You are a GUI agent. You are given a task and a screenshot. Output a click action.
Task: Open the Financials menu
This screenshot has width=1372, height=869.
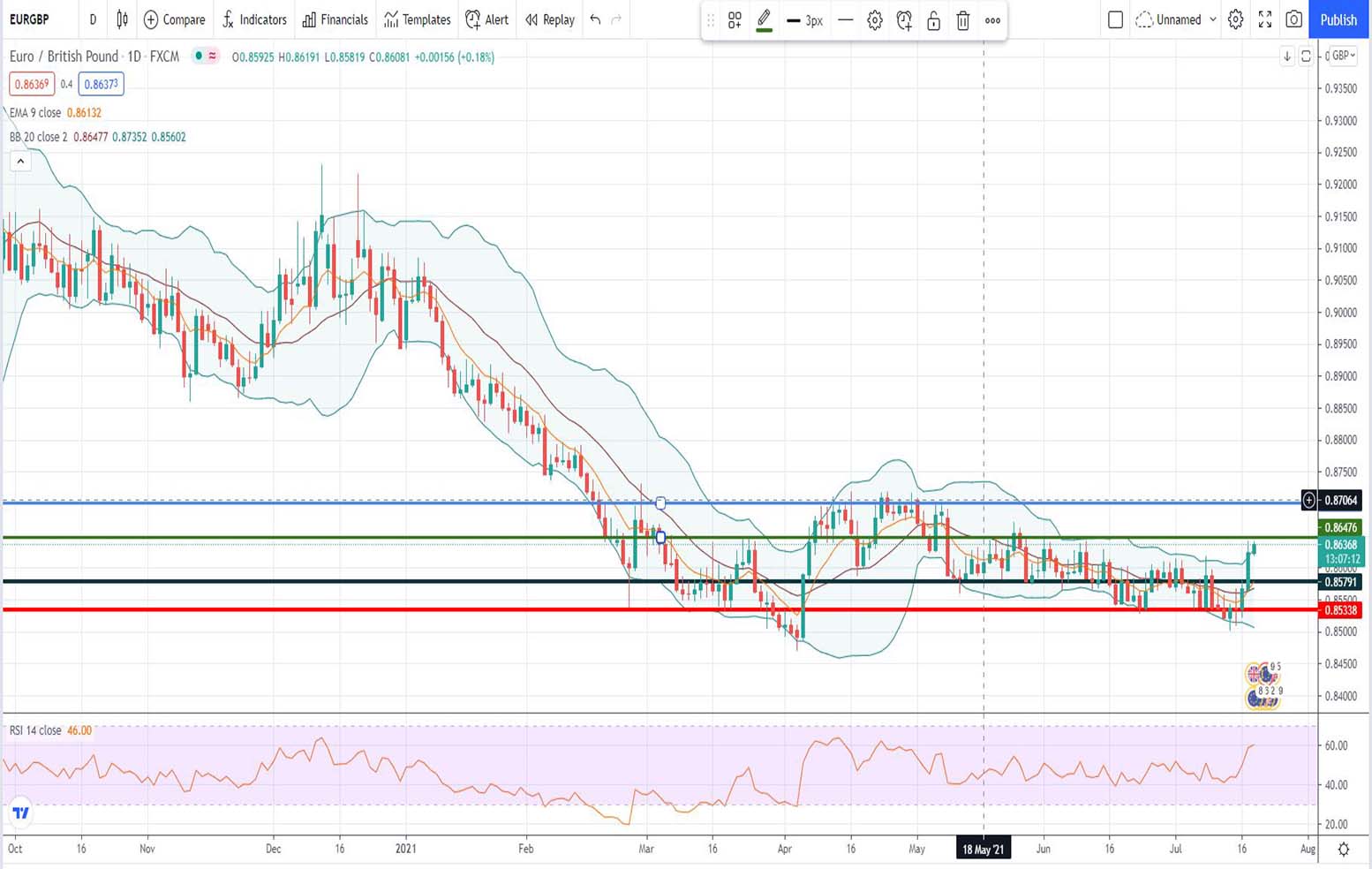click(x=335, y=19)
